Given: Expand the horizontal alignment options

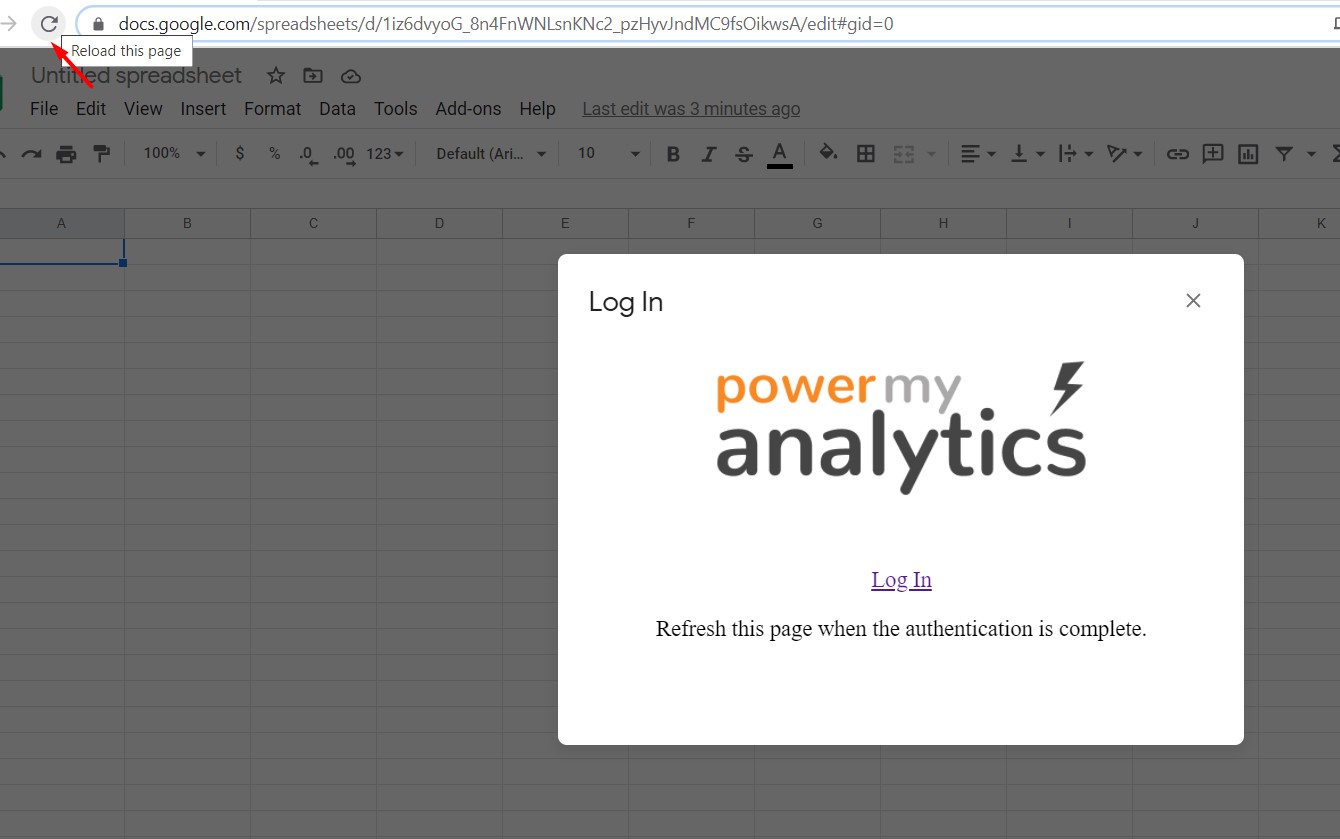Looking at the screenshot, I should click(x=977, y=153).
